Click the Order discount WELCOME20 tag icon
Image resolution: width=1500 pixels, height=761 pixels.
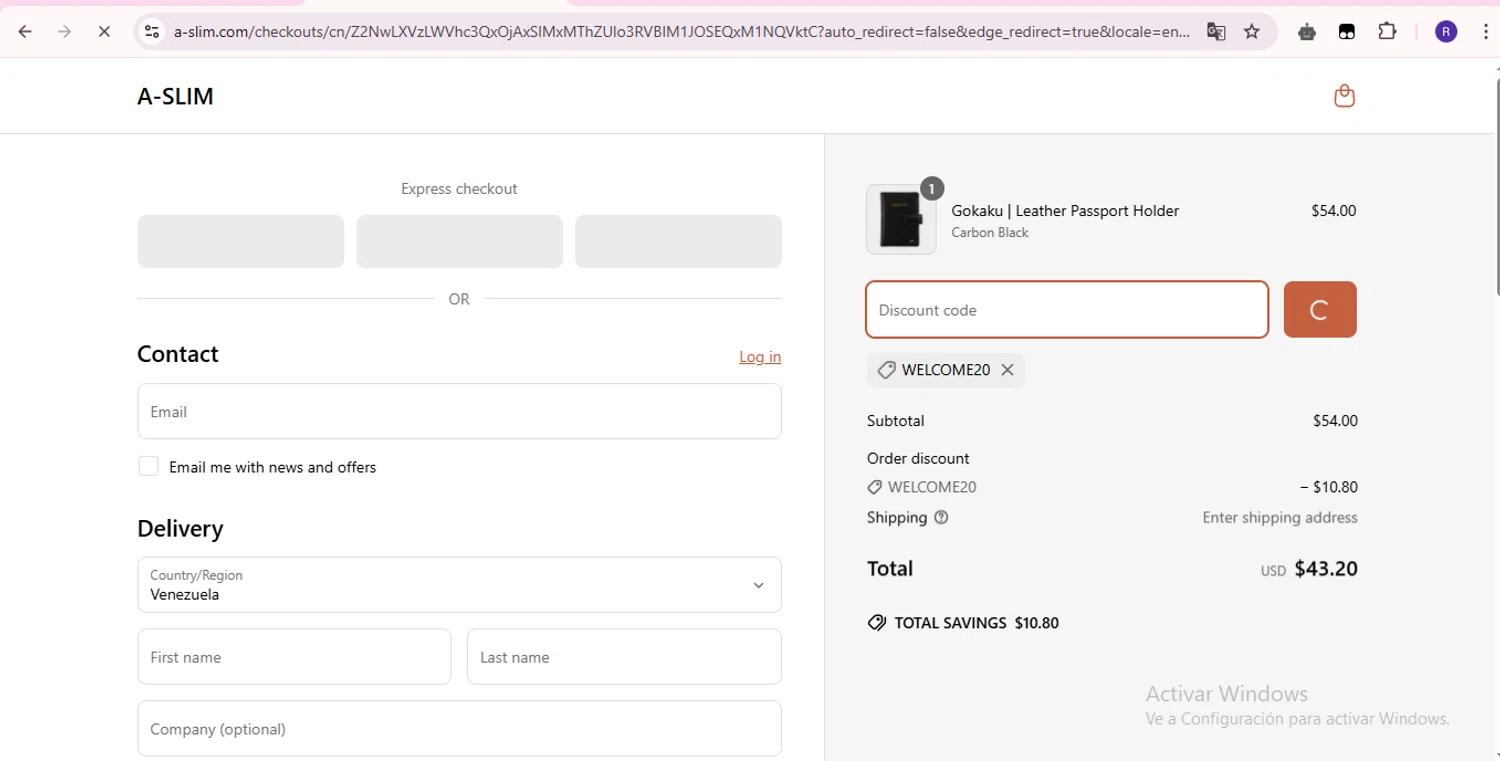point(875,488)
